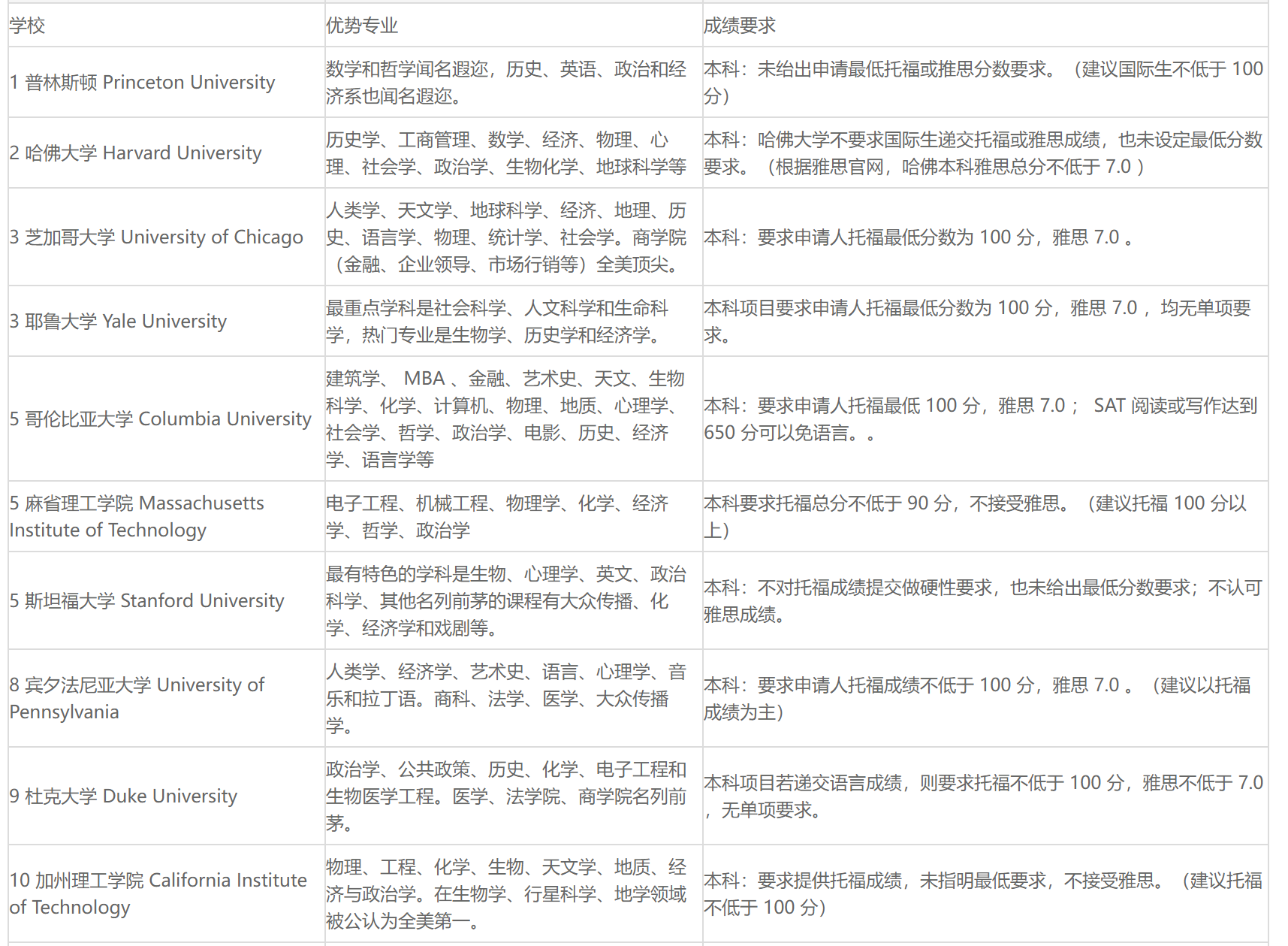The image size is (1288, 946).
Task: Select Columbia's majors cell starting with 建筑学
Action: (x=505, y=419)
